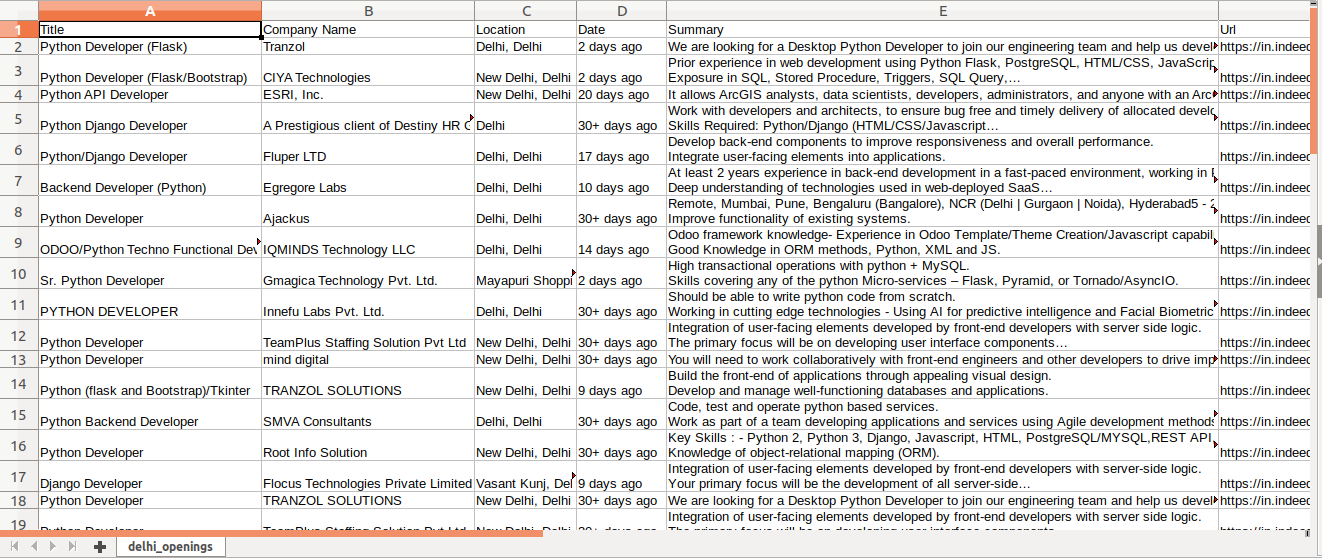Select column E by its header
This screenshot has height=558, width=1322.
point(942,11)
